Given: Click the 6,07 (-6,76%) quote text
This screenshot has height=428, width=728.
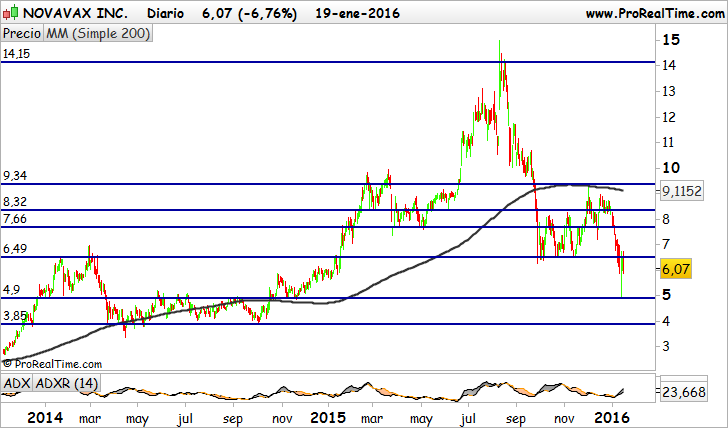Looking at the screenshot, I should [249, 13].
